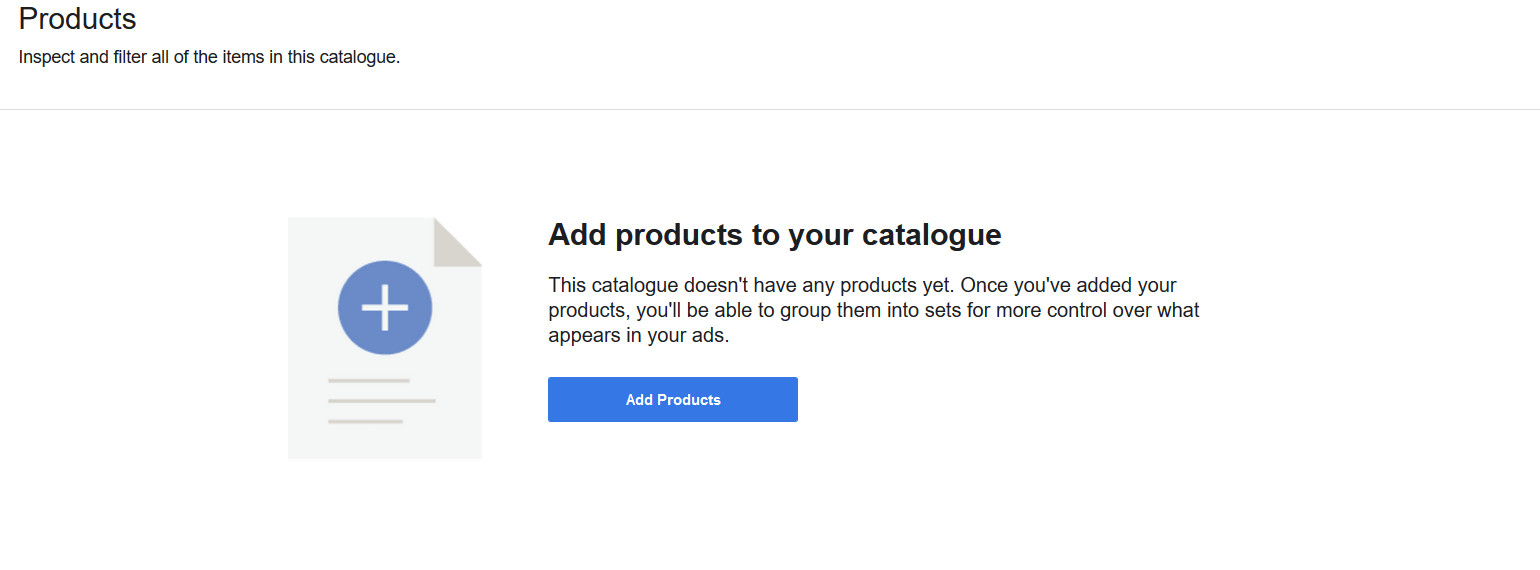Click the 'Inspect and filter all of the items' subtitle

[209, 57]
